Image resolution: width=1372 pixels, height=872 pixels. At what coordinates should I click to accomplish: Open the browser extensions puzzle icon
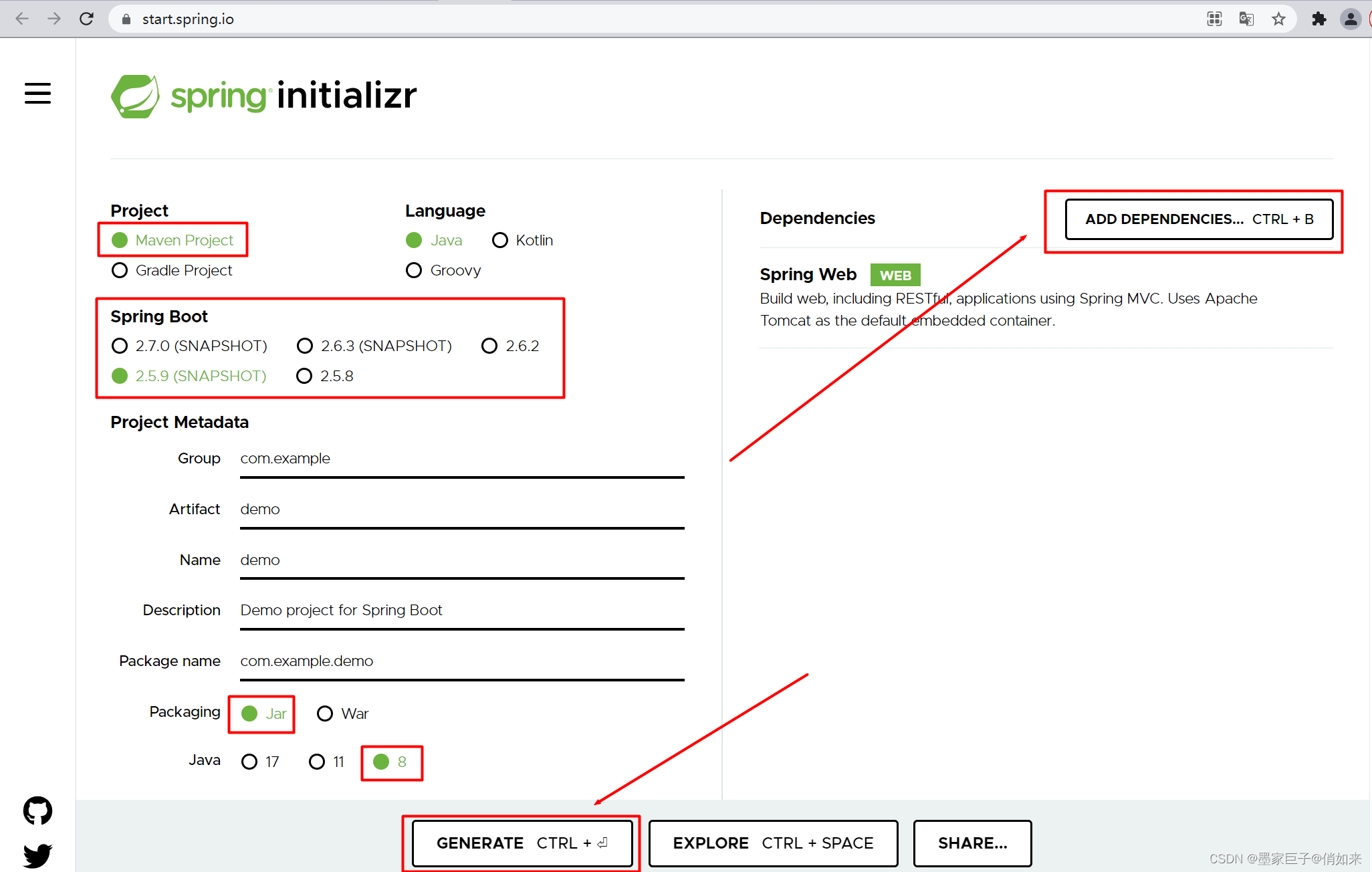click(x=1319, y=19)
